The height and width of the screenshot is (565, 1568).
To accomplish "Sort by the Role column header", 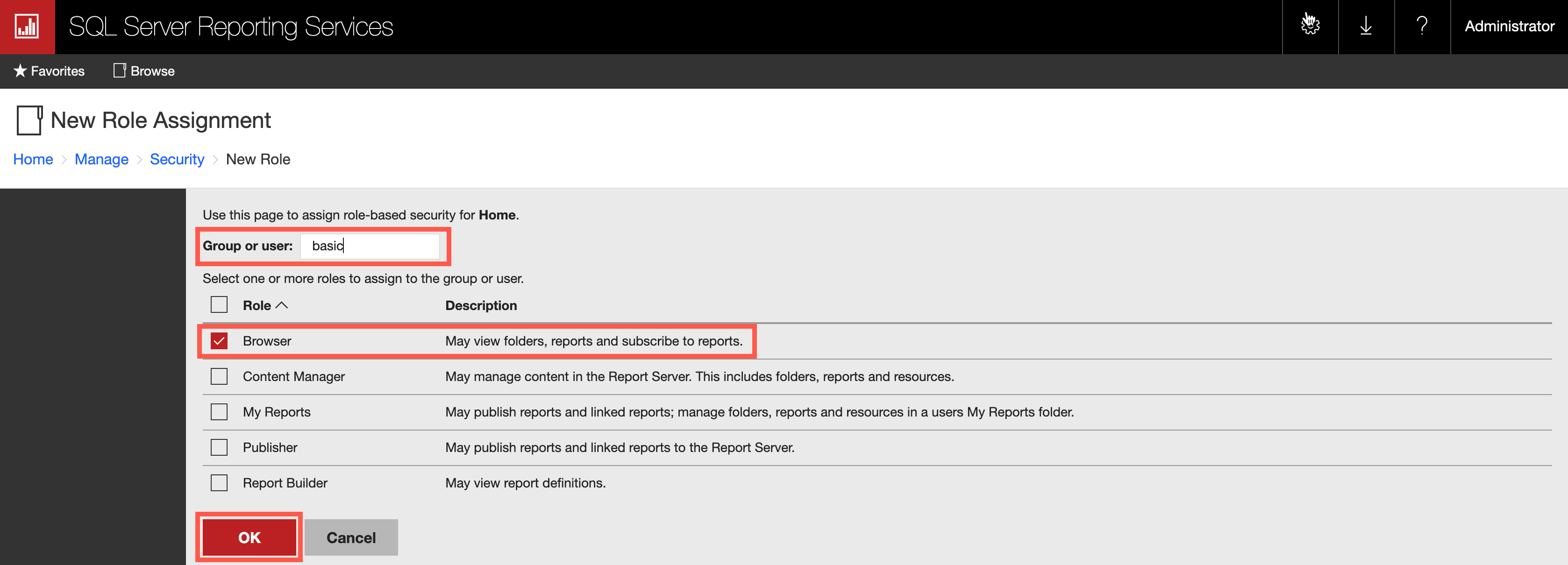I will pyautogui.click(x=265, y=305).
